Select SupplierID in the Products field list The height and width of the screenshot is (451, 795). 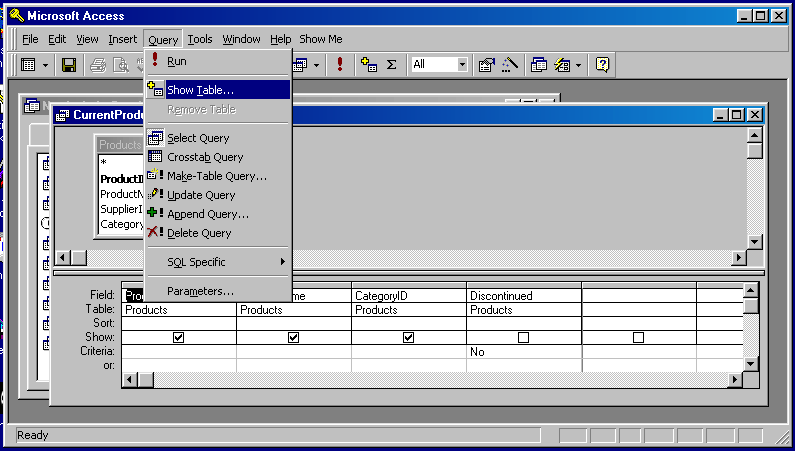tap(121, 209)
